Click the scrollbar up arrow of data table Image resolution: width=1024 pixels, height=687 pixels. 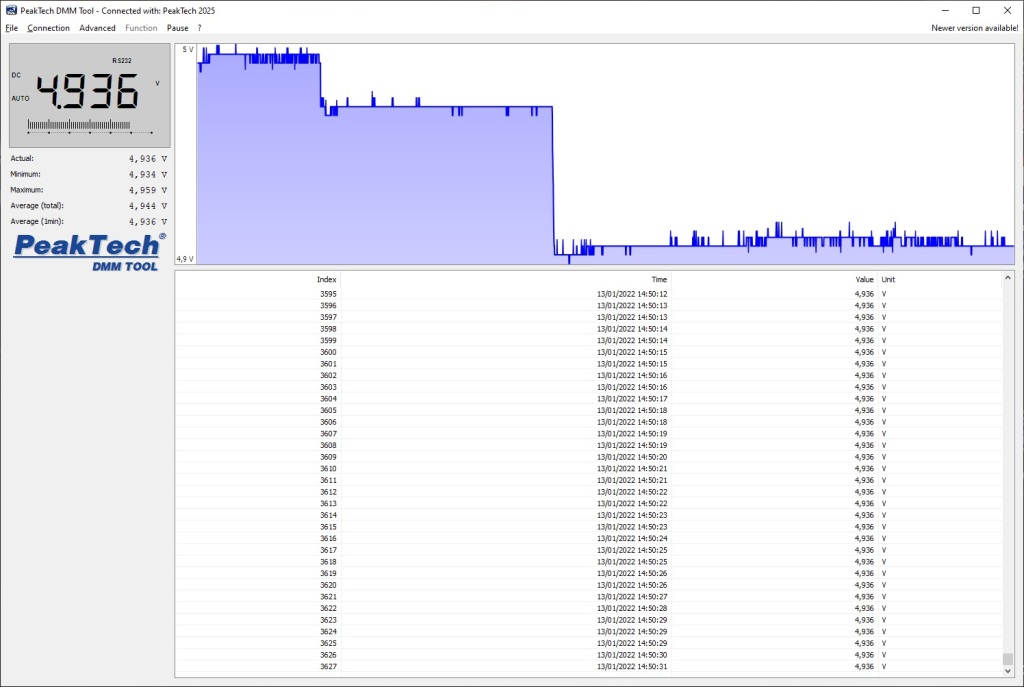coord(1008,278)
